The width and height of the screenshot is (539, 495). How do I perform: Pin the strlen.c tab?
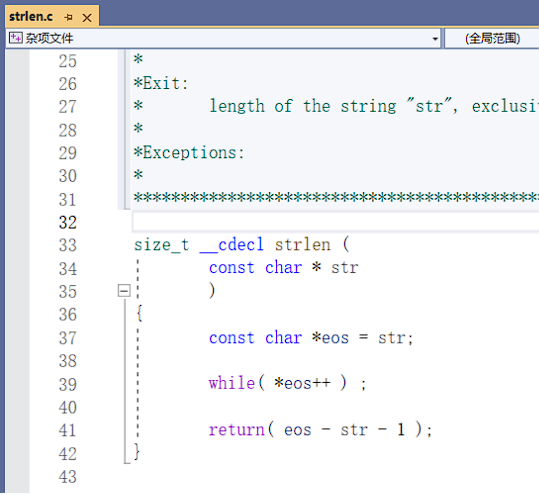point(68,17)
